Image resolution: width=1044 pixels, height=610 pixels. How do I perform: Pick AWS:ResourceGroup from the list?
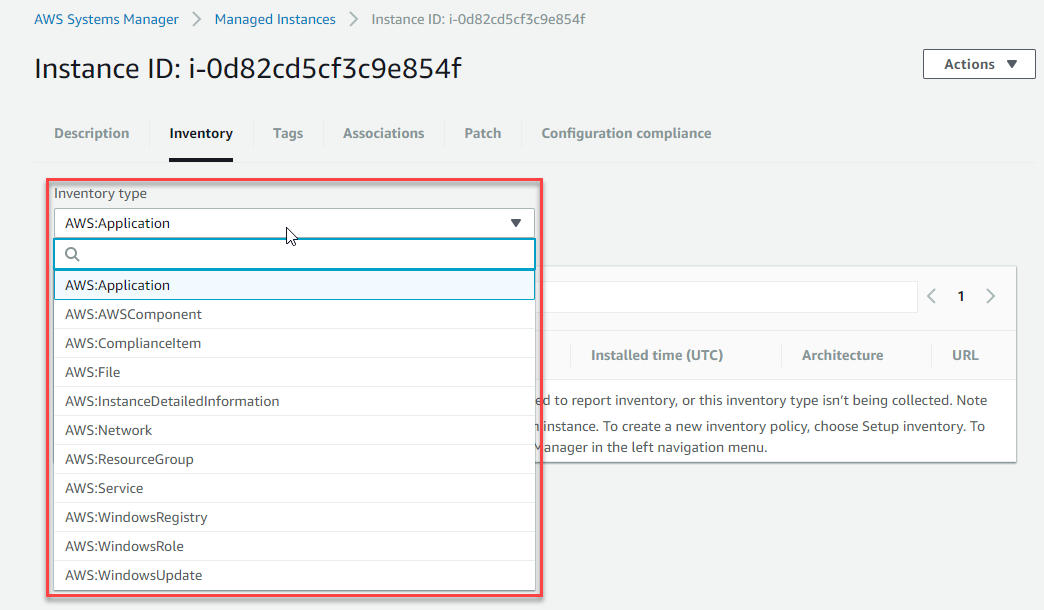click(x=294, y=459)
